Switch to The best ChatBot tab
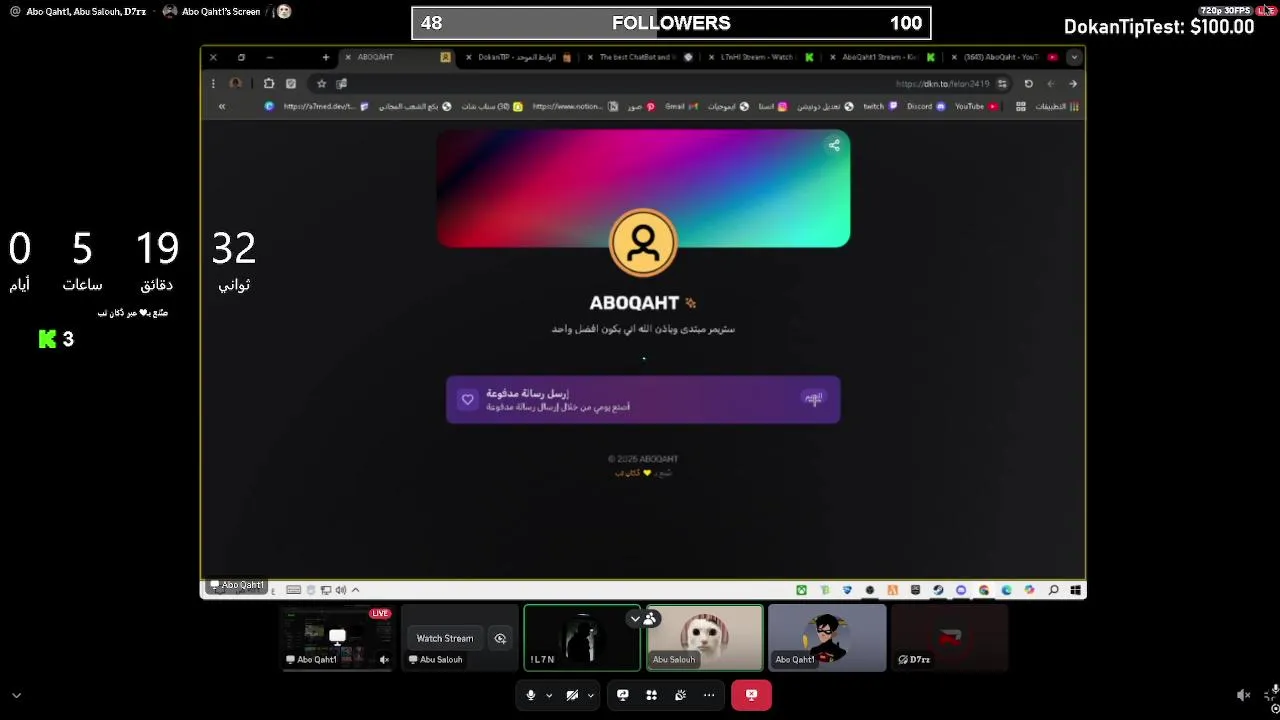 click(x=639, y=57)
